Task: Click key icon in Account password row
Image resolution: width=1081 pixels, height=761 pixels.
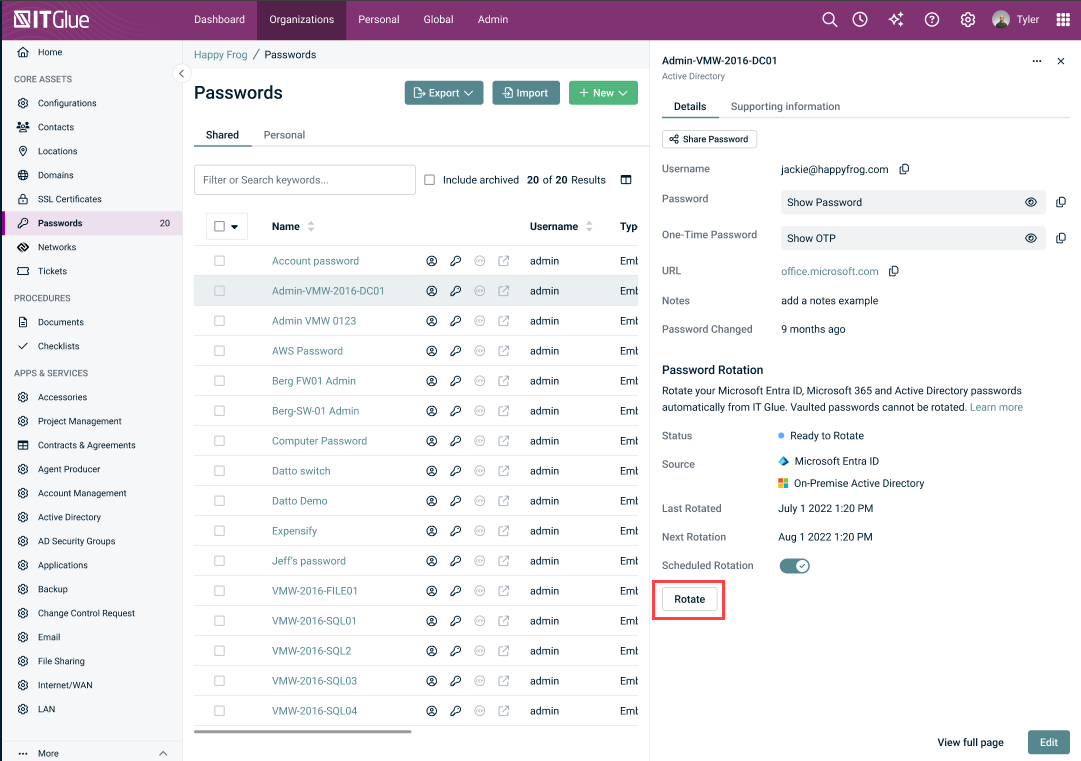Action: (x=455, y=261)
